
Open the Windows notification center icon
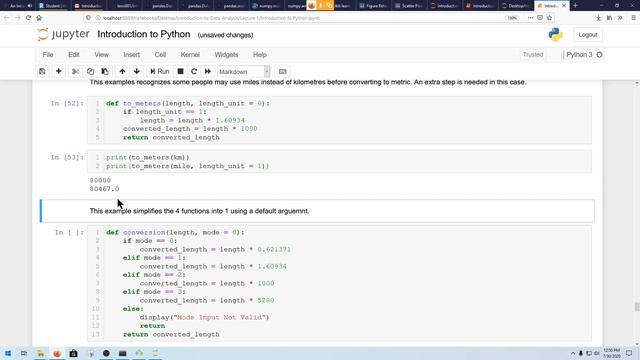[629, 353]
